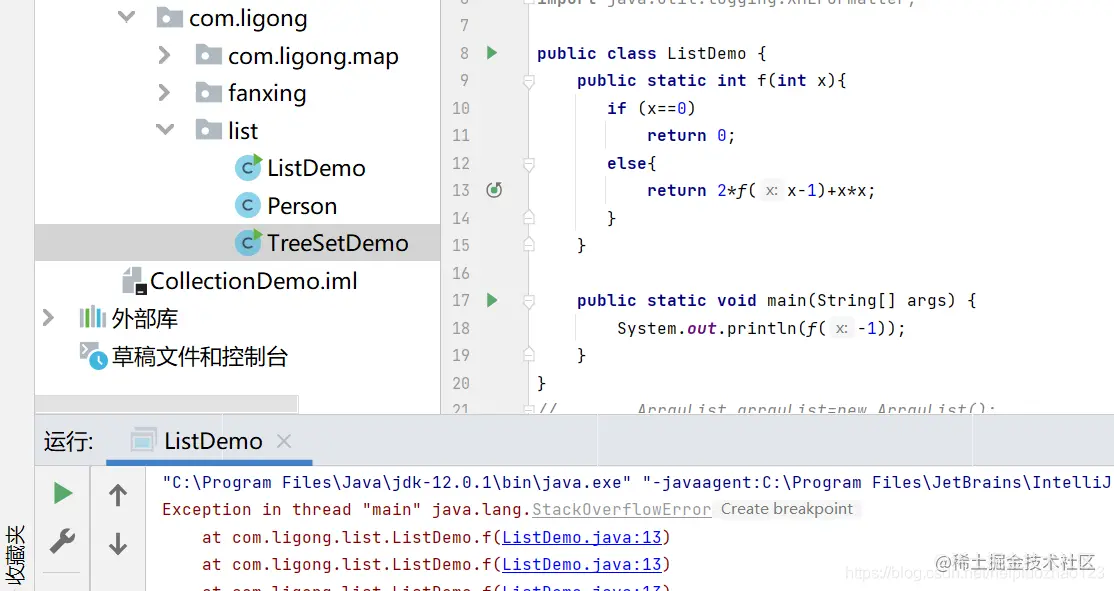This screenshot has width=1114, height=591.
Task: Open first ListDemo.java:13 stack link
Action: pyautogui.click(x=582, y=537)
